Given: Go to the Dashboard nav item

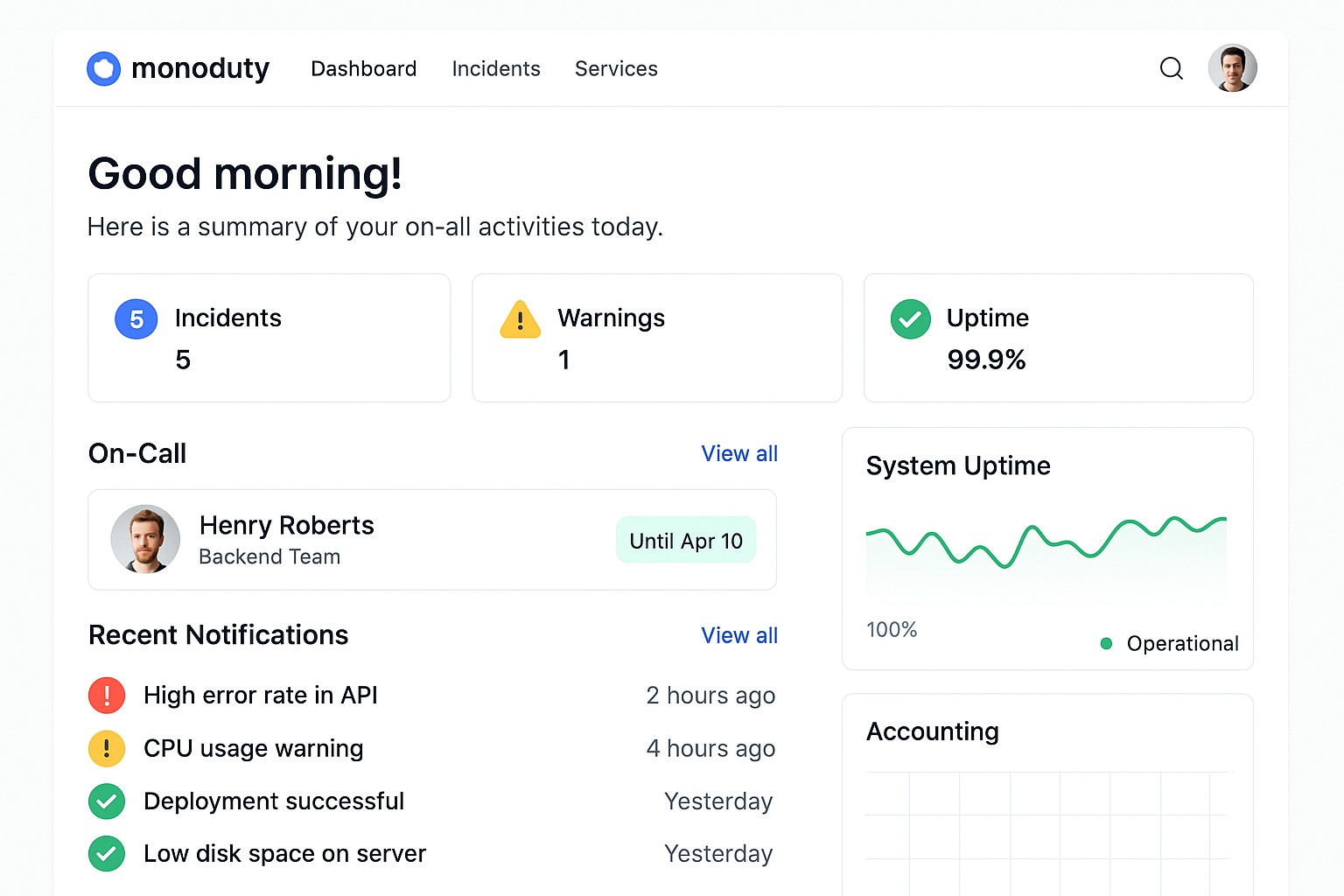Looking at the screenshot, I should tap(364, 68).
